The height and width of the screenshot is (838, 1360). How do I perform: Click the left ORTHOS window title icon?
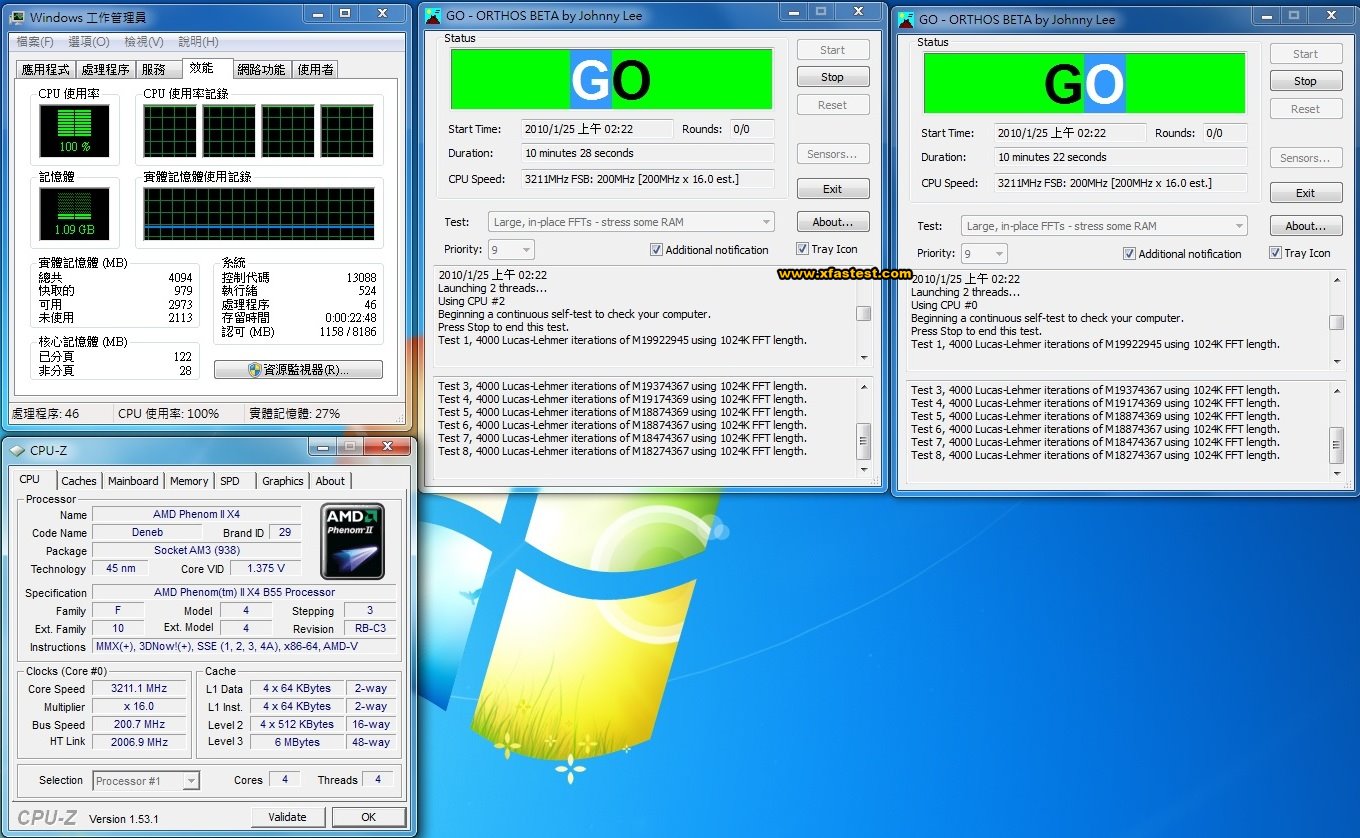(432, 16)
